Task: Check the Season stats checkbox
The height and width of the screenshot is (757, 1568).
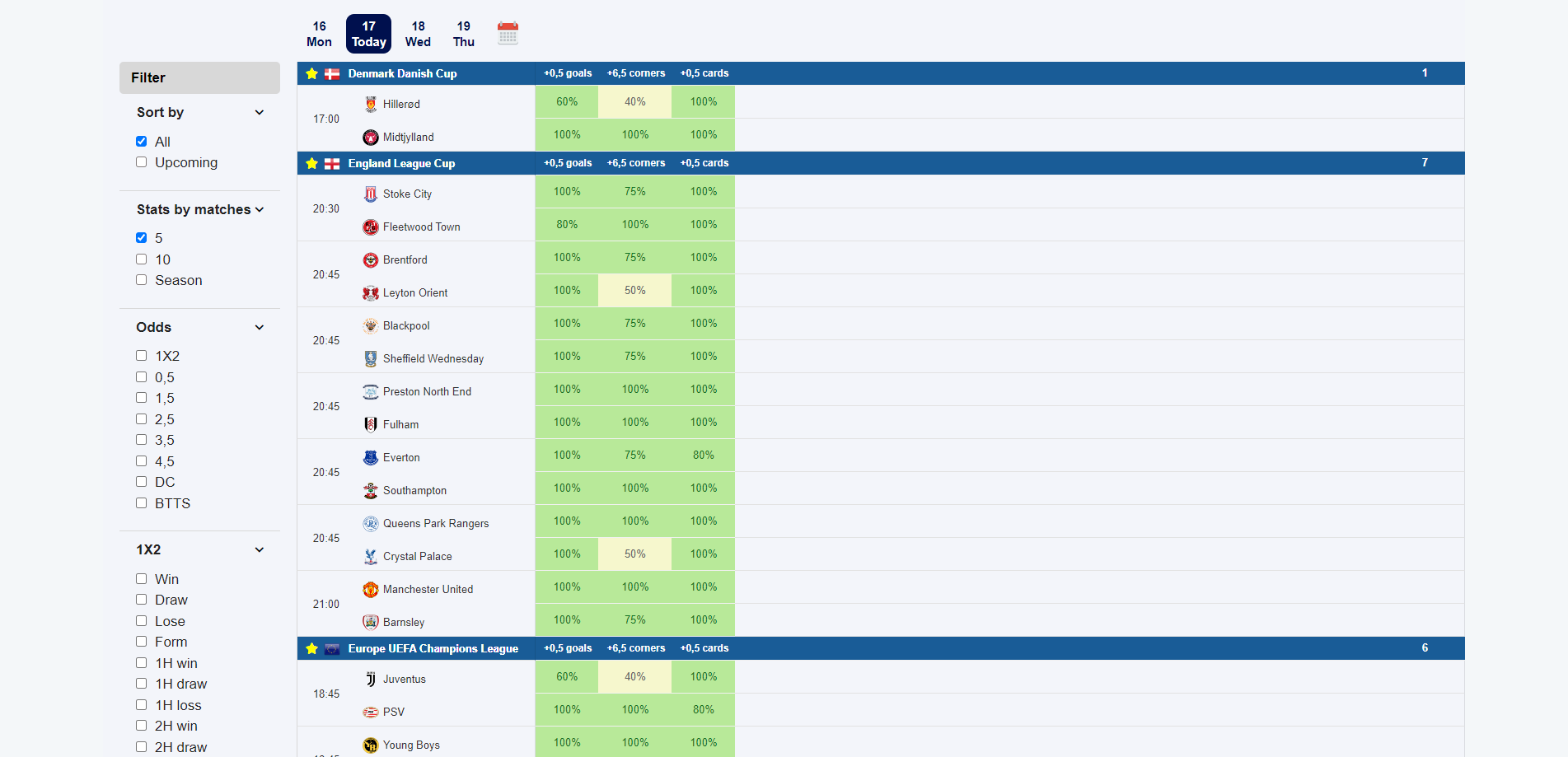Action: point(142,280)
